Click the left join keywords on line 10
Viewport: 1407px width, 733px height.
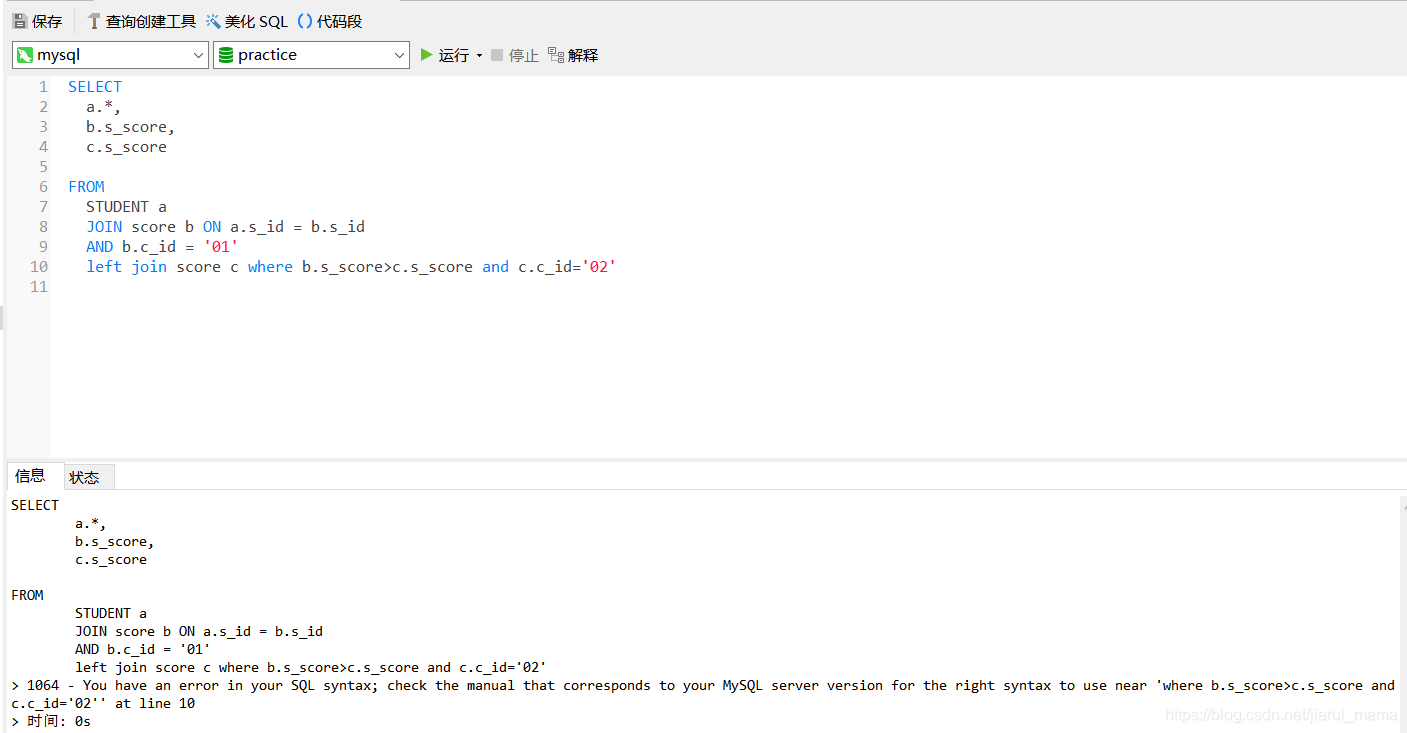126,267
